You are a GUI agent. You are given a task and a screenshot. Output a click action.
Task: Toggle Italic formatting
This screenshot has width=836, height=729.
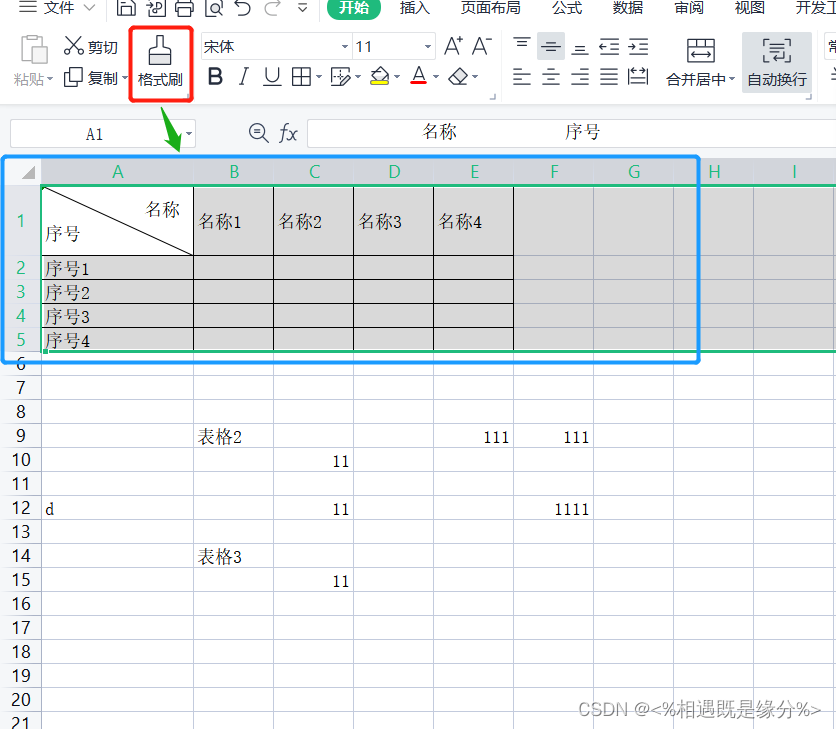tap(244, 77)
